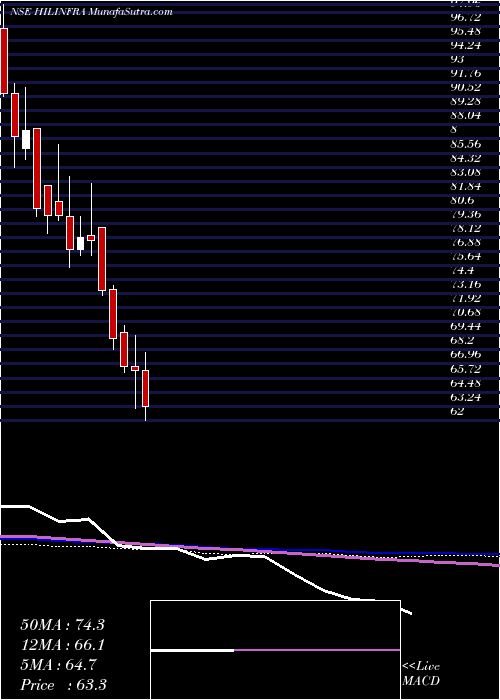
Task: Pick the 76.88 price axis label
Action: coord(466,242)
